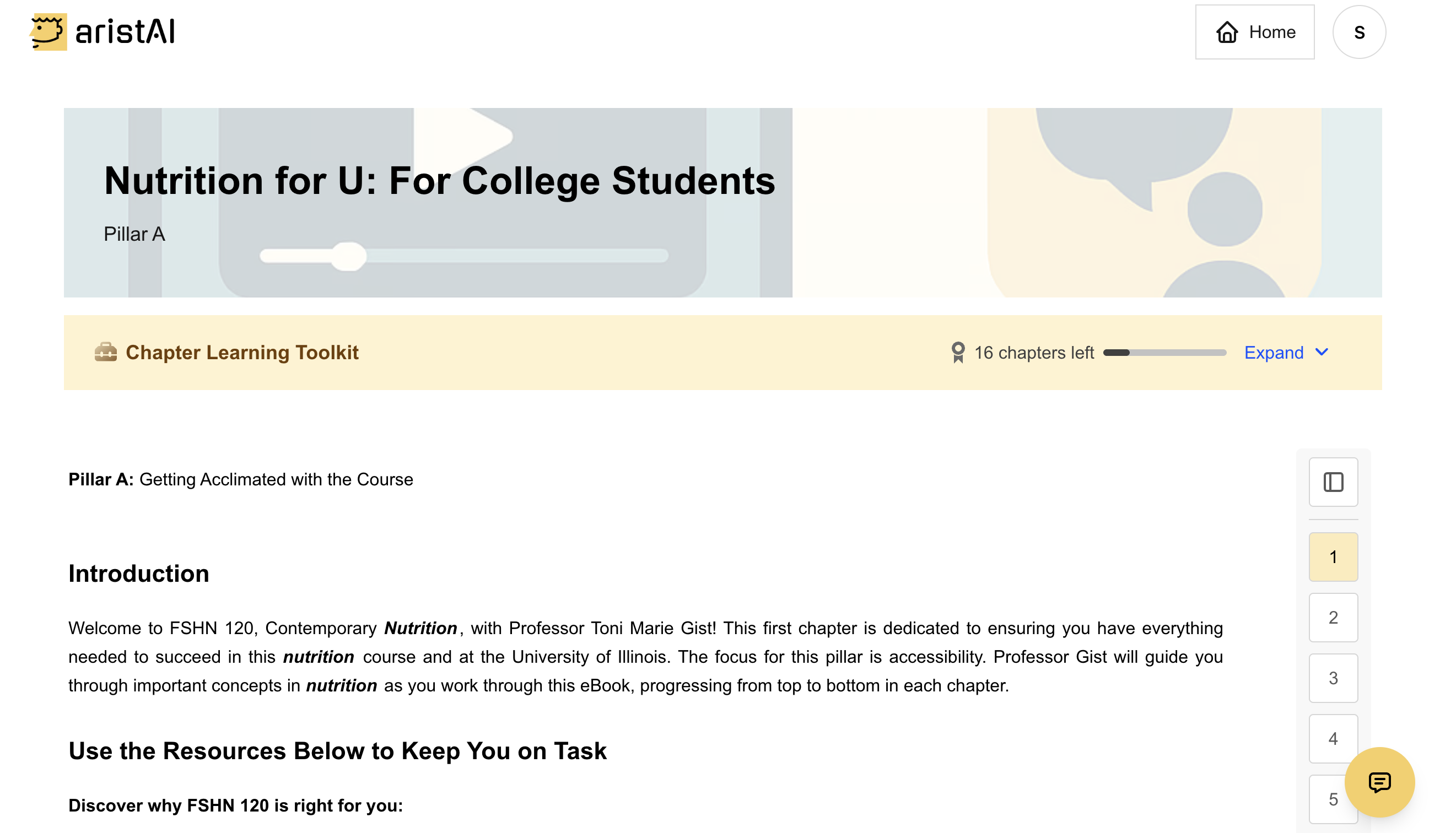Image resolution: width=1456 pixels, height=833 pixels.
Task: Open the chat bubble floating button
Action: [1379, 782]
